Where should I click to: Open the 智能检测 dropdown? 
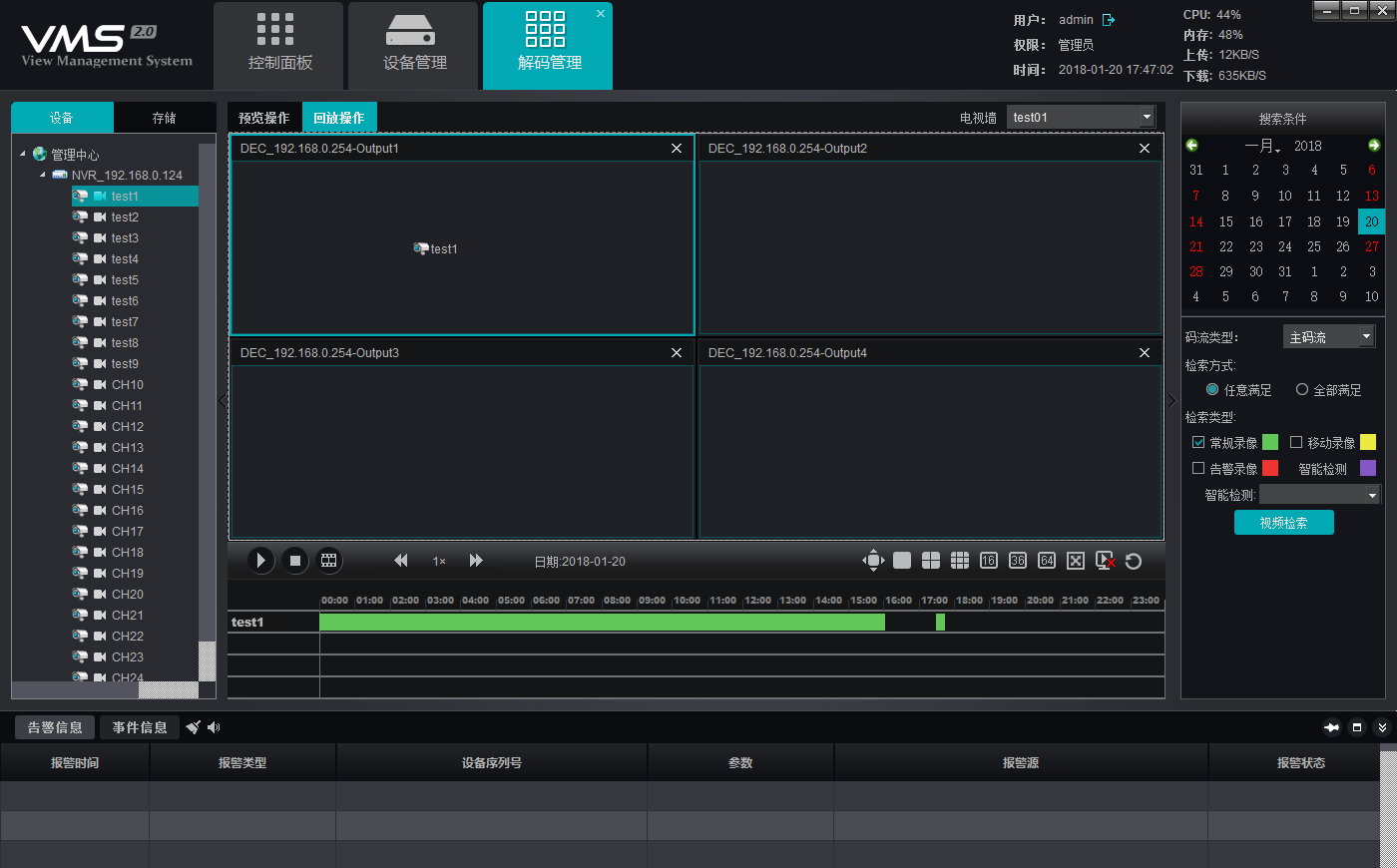1319,495
